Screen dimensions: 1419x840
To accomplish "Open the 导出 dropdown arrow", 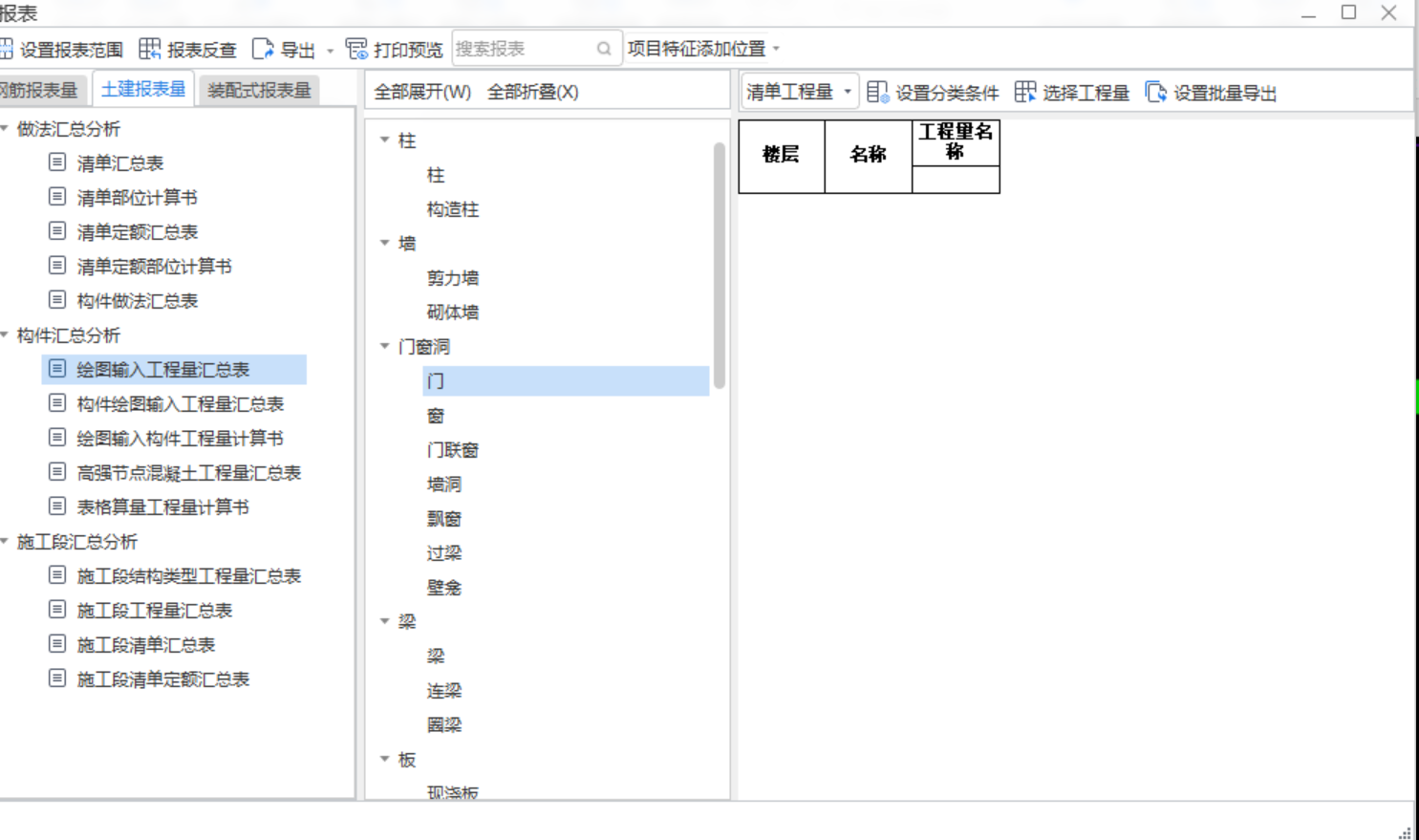I will tap(331, 51).
